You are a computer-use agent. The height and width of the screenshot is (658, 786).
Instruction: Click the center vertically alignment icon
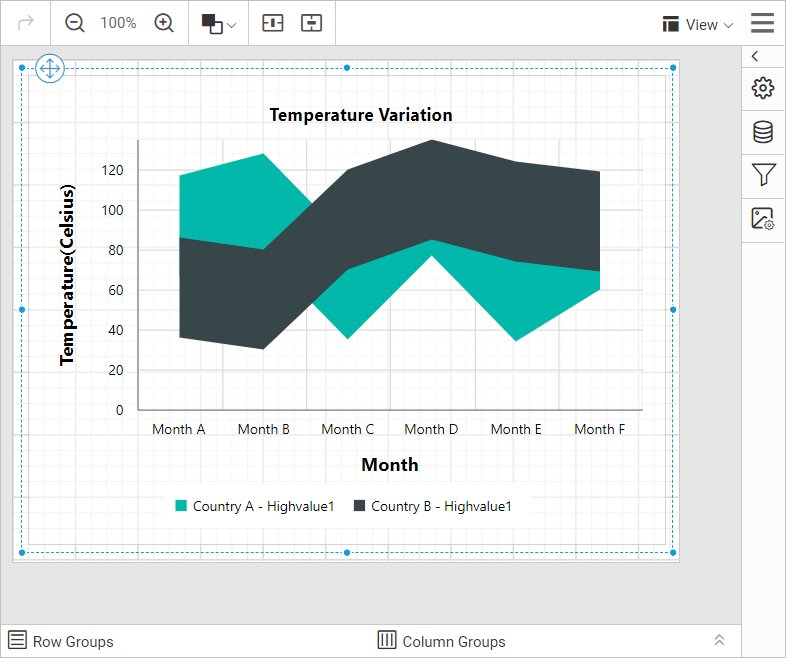(311, 23)
